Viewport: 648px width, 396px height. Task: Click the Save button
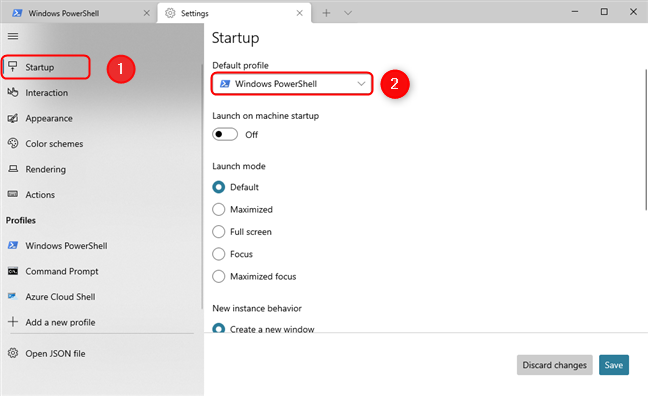pyautogui.click(x=614, y=365)
